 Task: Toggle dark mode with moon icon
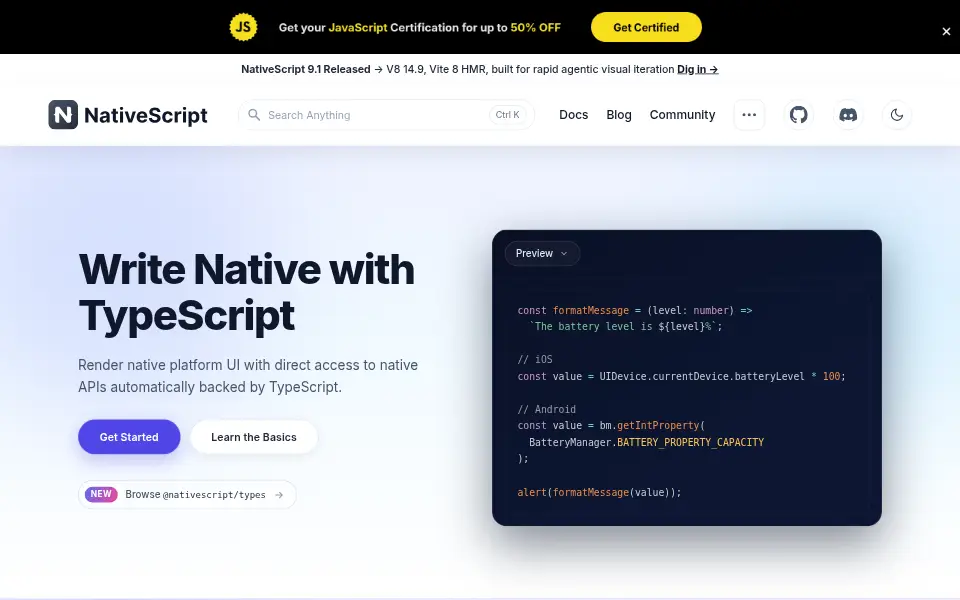[x=897, y=114]
